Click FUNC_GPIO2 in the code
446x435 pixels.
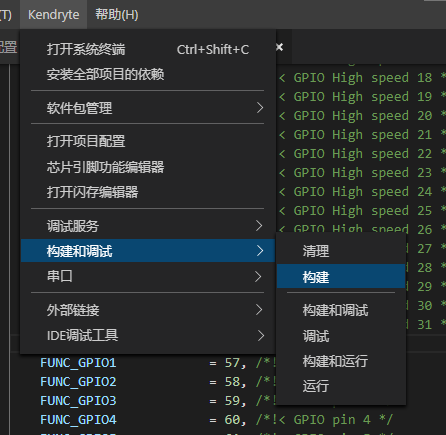78,382
